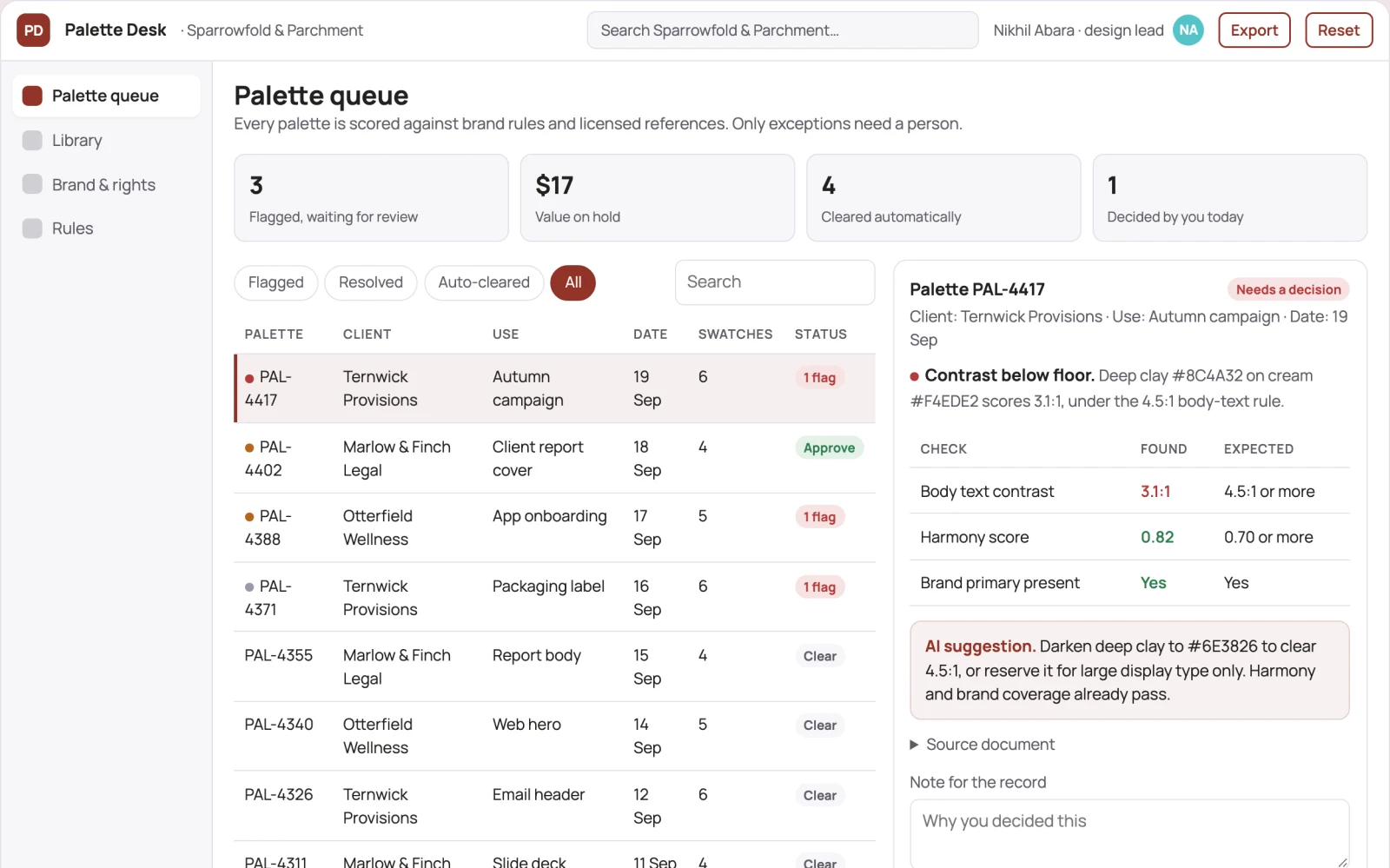Open Rules in the sidebar
The image size is (1390, 868).
[106, 229]
